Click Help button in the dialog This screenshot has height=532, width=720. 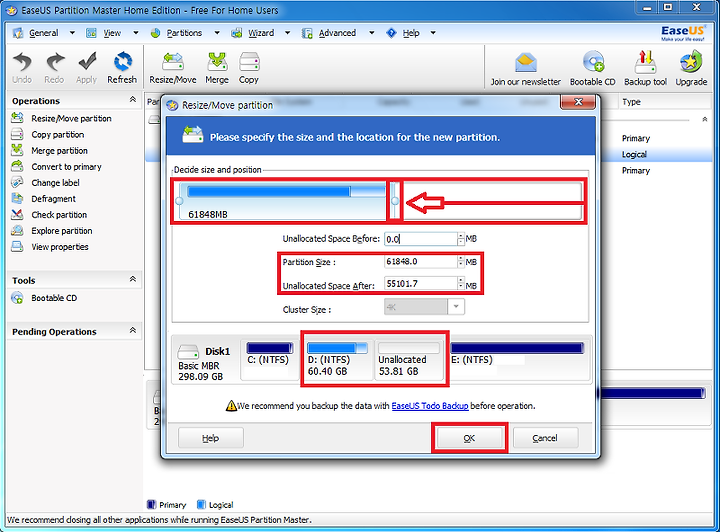tap(211, 438)
